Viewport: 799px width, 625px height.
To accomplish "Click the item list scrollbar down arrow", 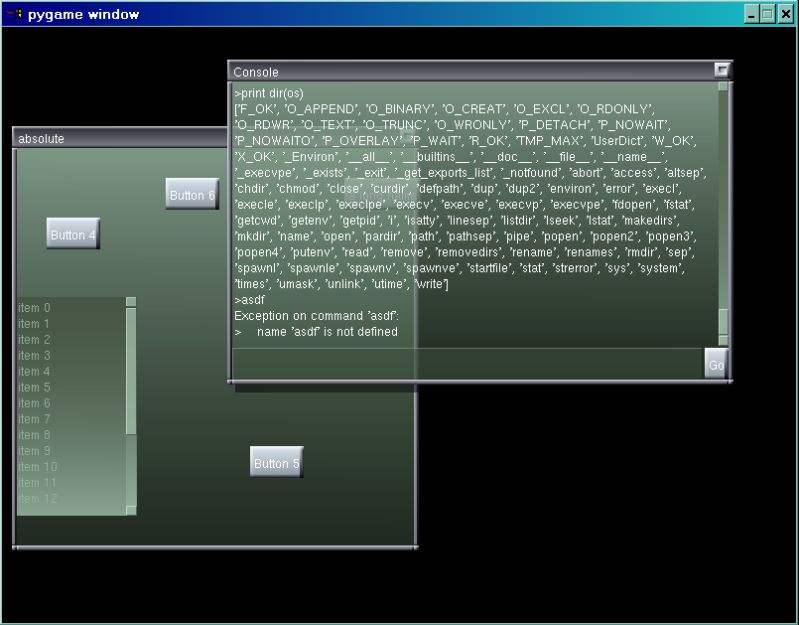I will pyautogui.click(x=131, y=510).
